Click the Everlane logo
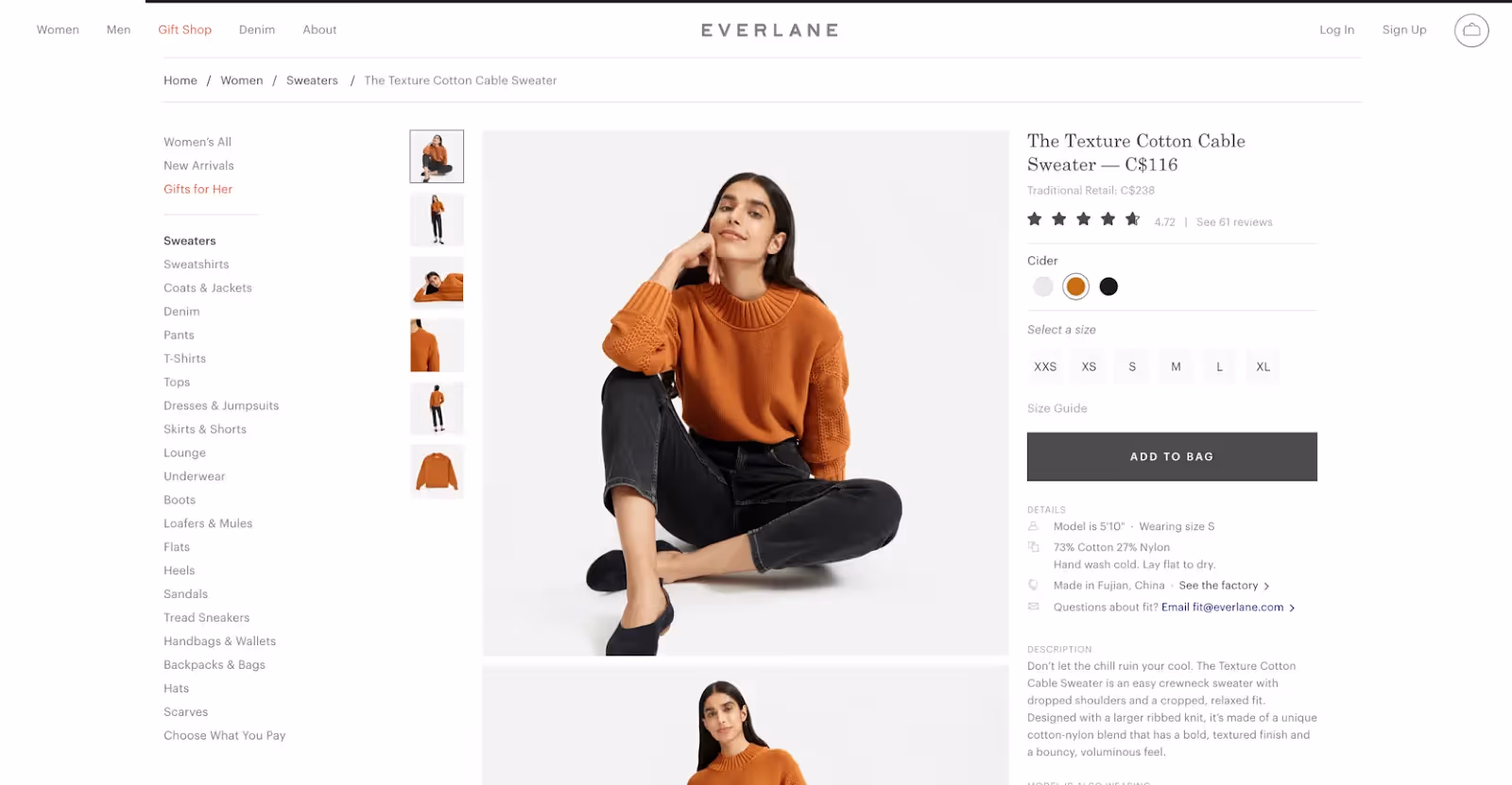 coord(769,30)
